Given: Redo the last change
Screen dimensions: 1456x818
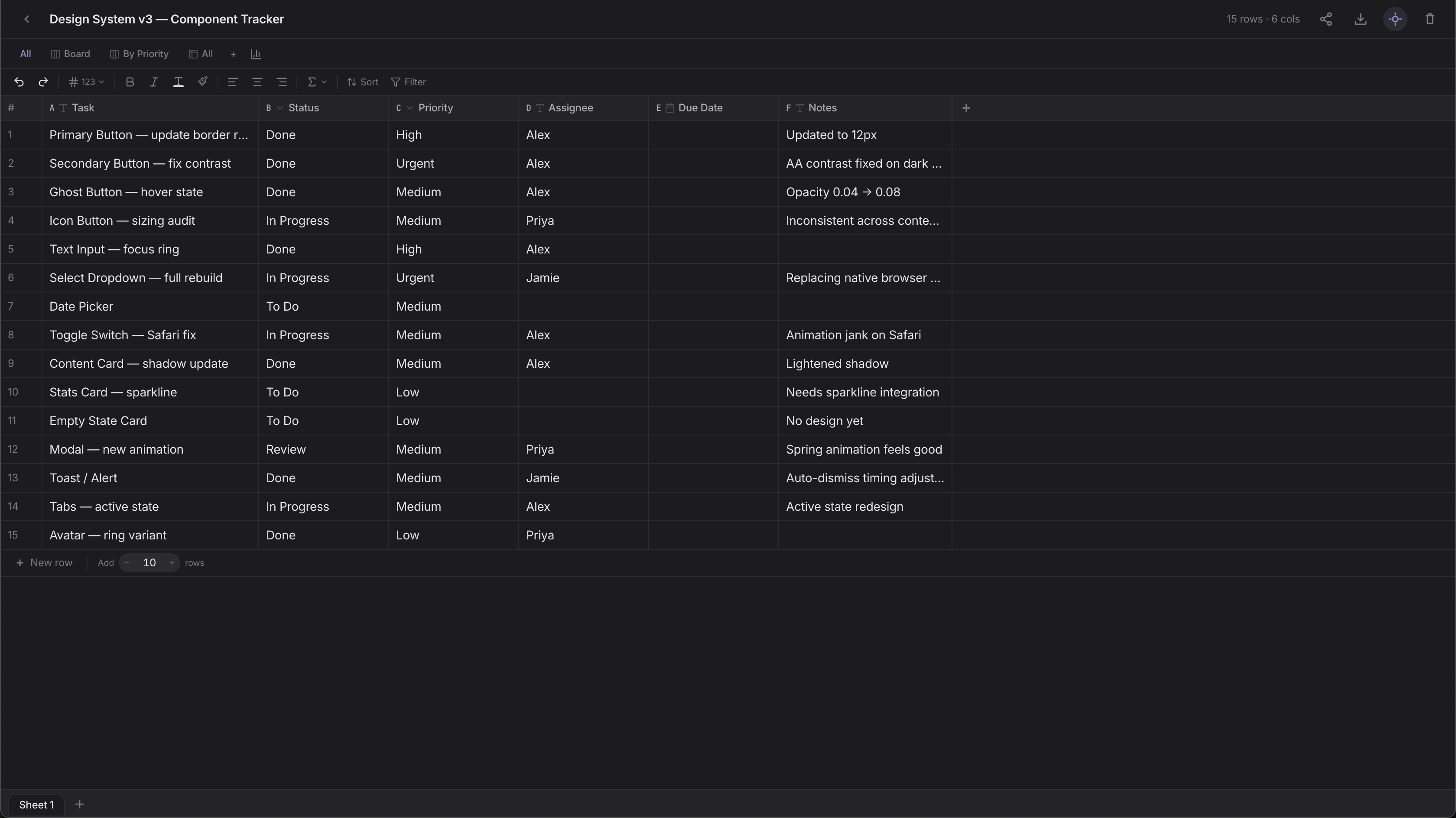Looking at the screenshot, I should (x=43, y=82).
